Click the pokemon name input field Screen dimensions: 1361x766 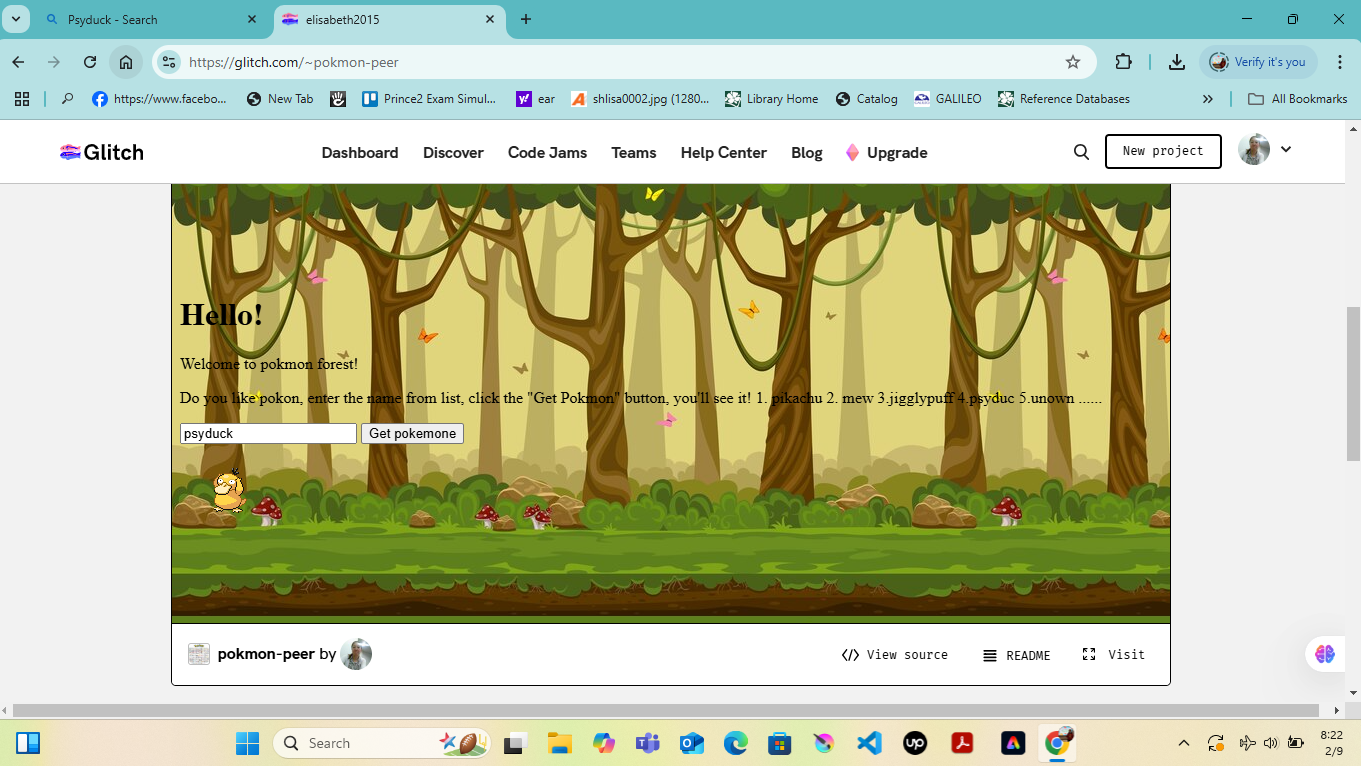pyautogui.click(x=268, y=433)
